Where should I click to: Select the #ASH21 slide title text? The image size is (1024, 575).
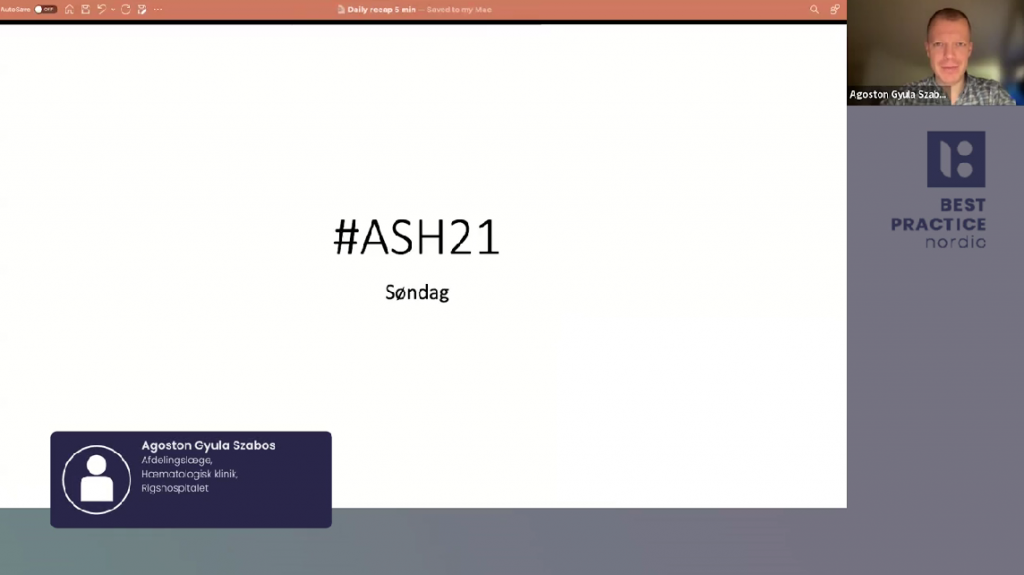tap(416, 238)
